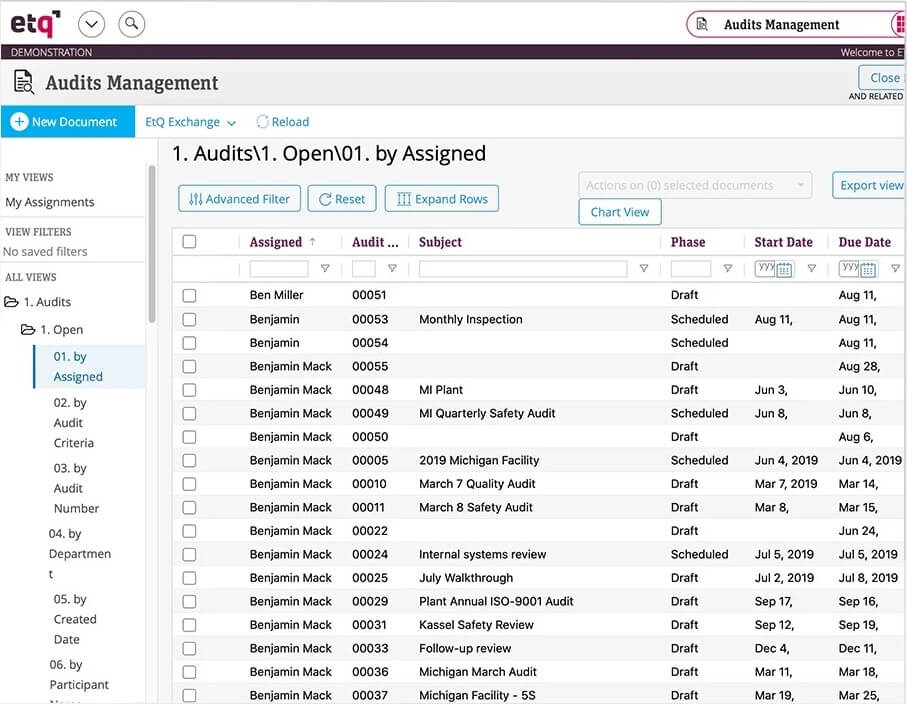Click Plant Annual ISO-9001 Audit subject
Image resolution: width=907 pixels, height=704 pixels.
496,602
